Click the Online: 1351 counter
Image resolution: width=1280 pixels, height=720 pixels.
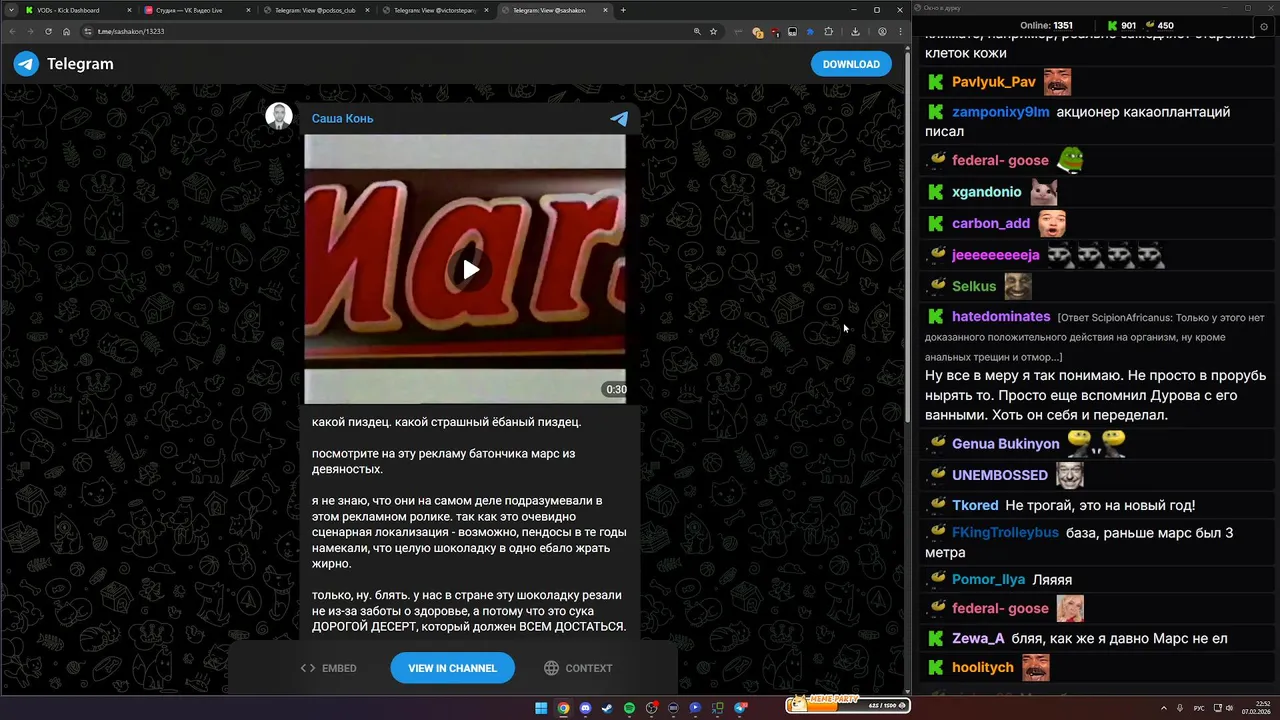(x=1046, y=26)
